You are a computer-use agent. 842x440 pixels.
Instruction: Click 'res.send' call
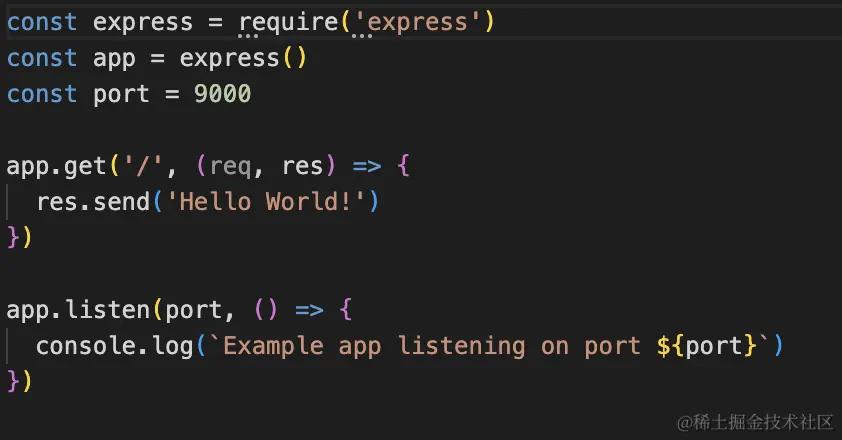click(x=93, y=202)
